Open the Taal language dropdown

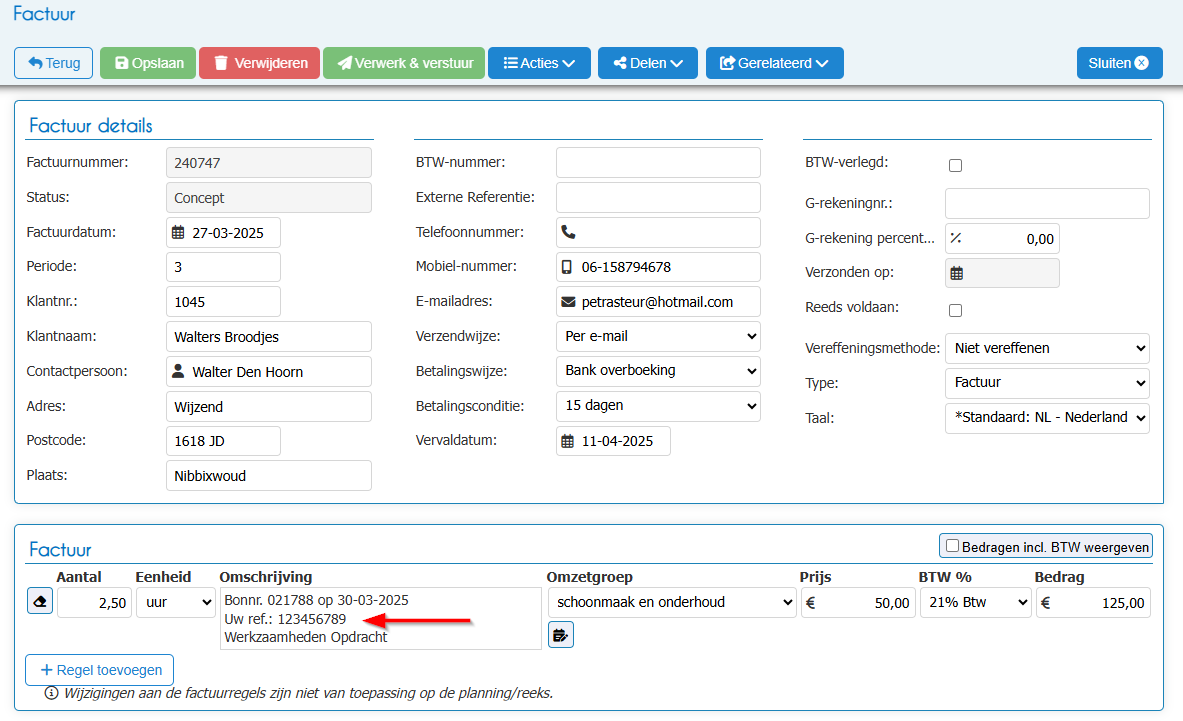click(x=1047, y=418)
